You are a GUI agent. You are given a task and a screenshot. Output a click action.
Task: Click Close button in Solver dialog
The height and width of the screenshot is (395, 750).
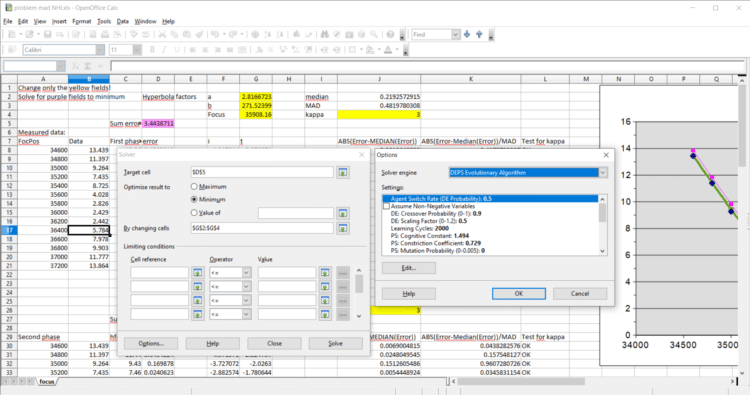274,343
